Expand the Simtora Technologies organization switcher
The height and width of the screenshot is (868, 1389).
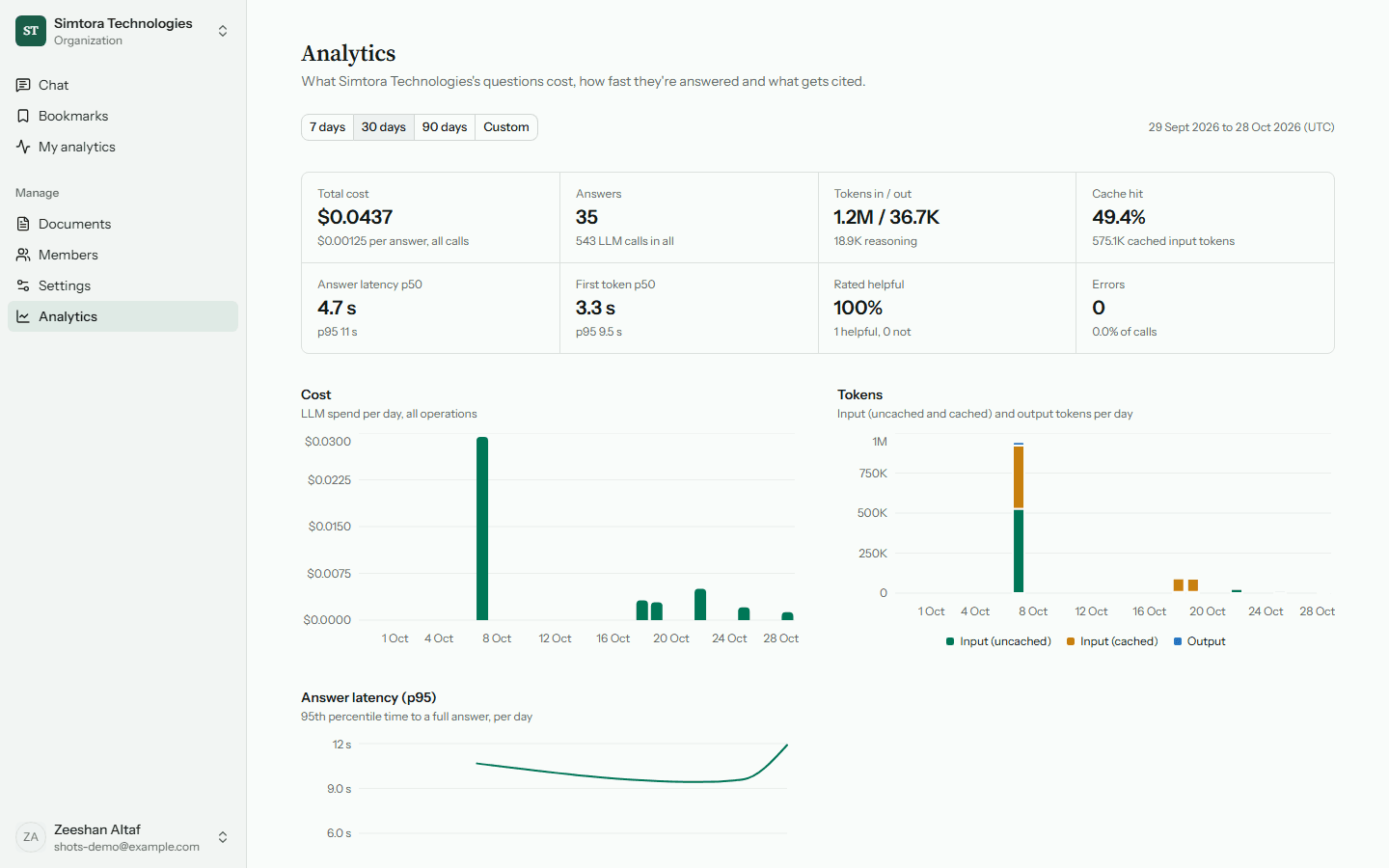click(223, 31)
